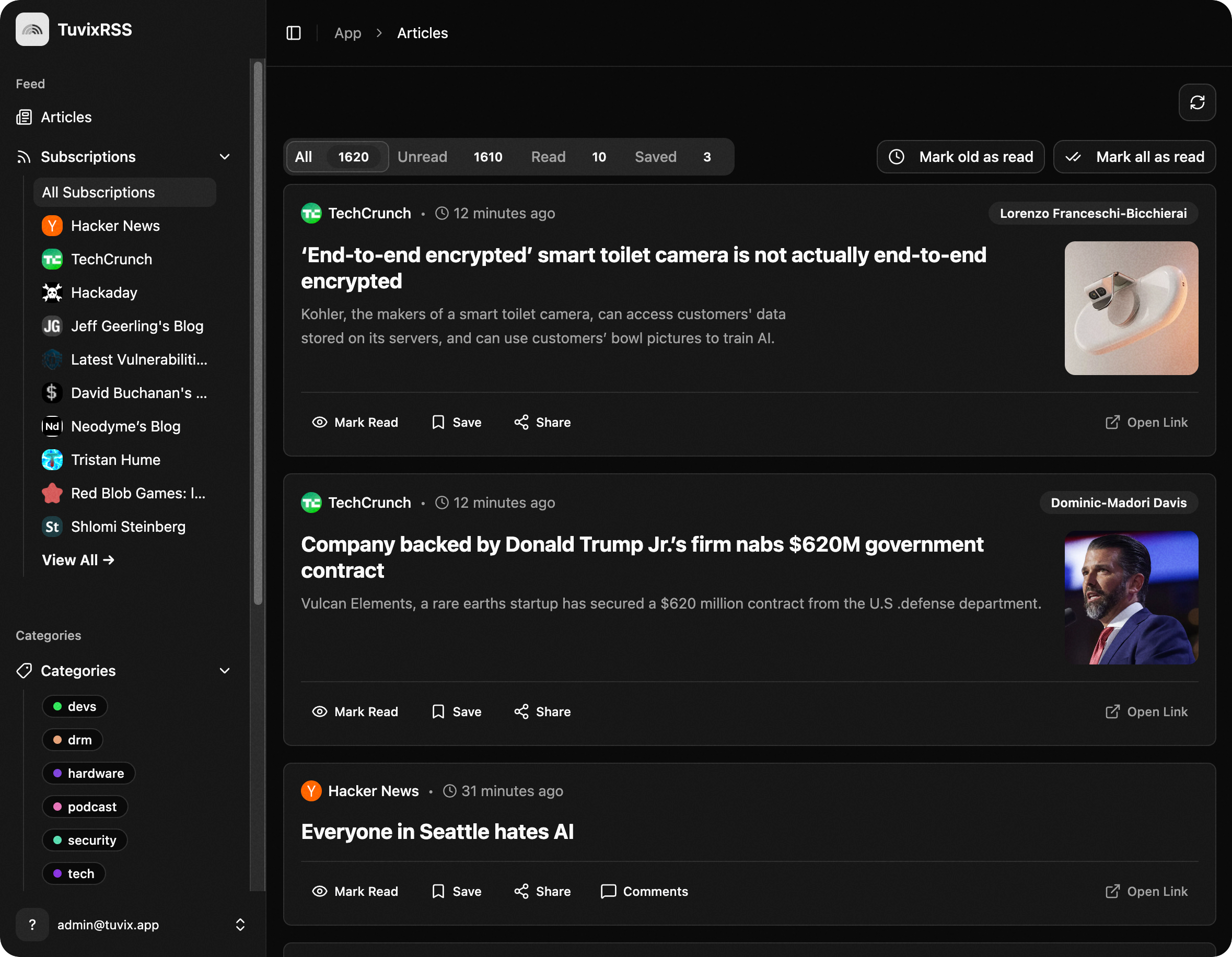Image resolution: width=1232 pixels, height=957 pixels.
Task: Switch to the Saved tab
Action: coord(672,157)
